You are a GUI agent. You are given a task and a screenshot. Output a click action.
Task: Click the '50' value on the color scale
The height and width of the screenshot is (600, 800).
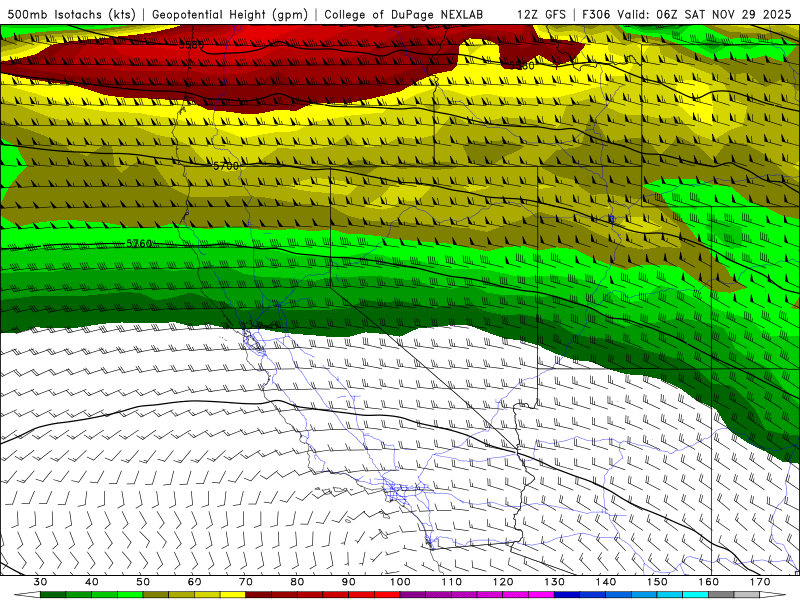pyautogui.click(x=143, y=582)
